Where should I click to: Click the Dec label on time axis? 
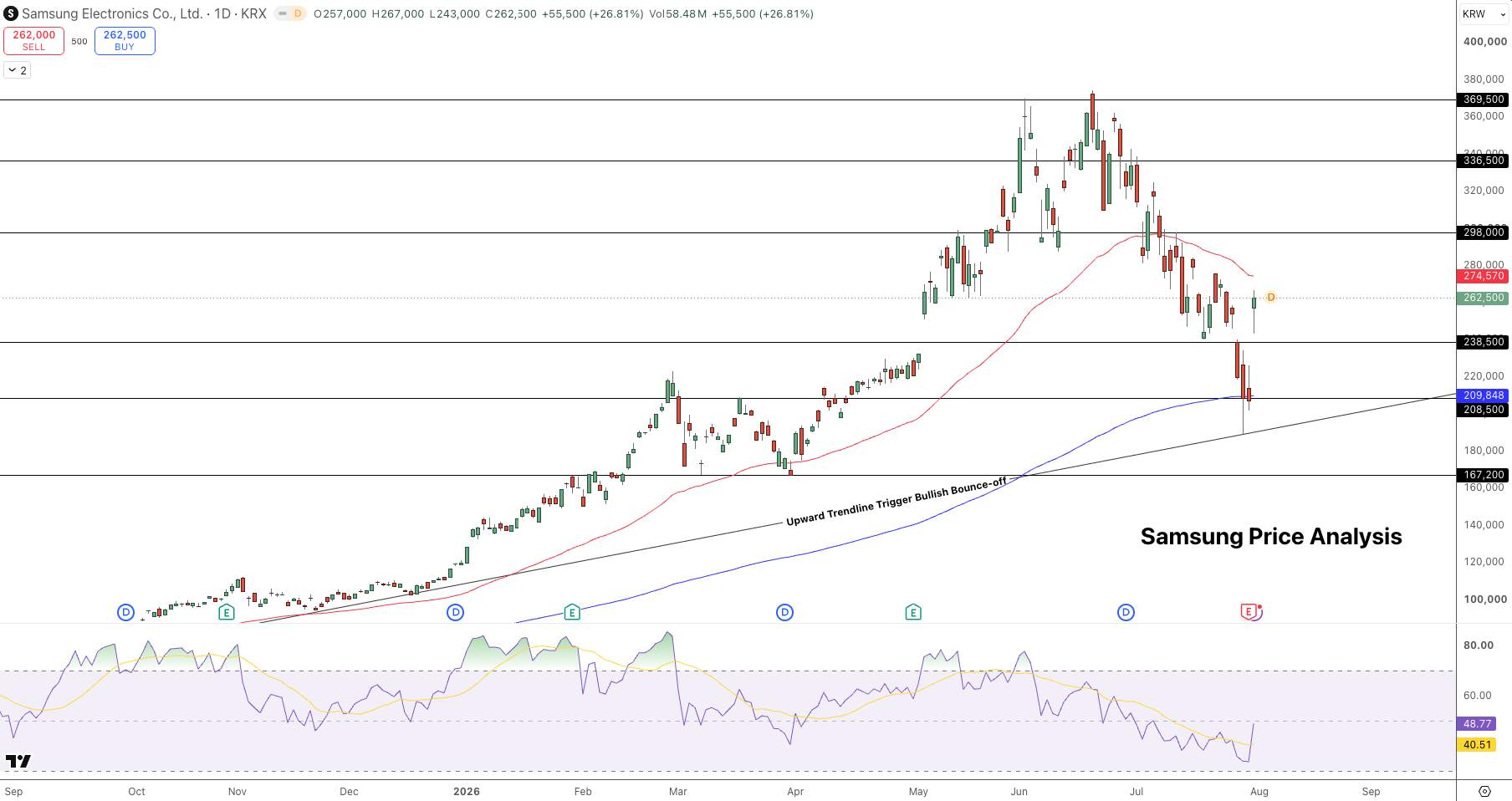pos(349,791)
